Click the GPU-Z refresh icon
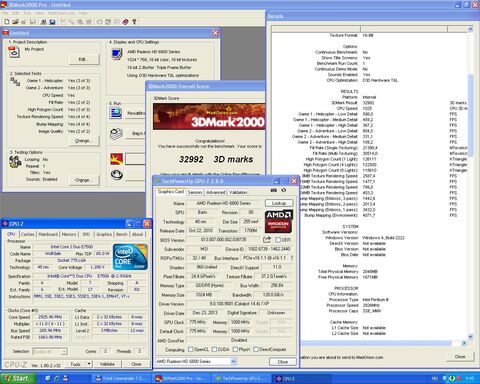 pos(284,190)
